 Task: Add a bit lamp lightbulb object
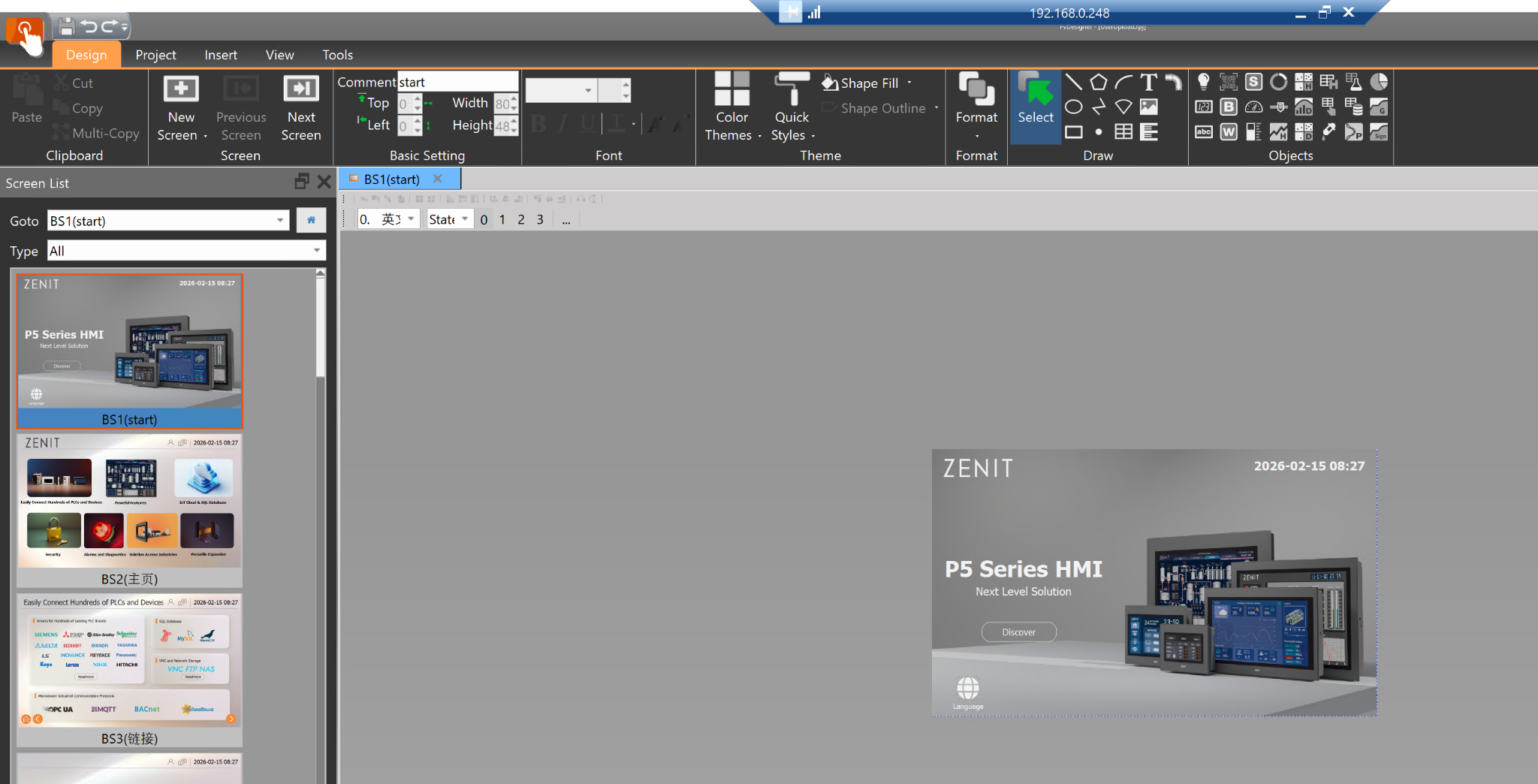1203,82
